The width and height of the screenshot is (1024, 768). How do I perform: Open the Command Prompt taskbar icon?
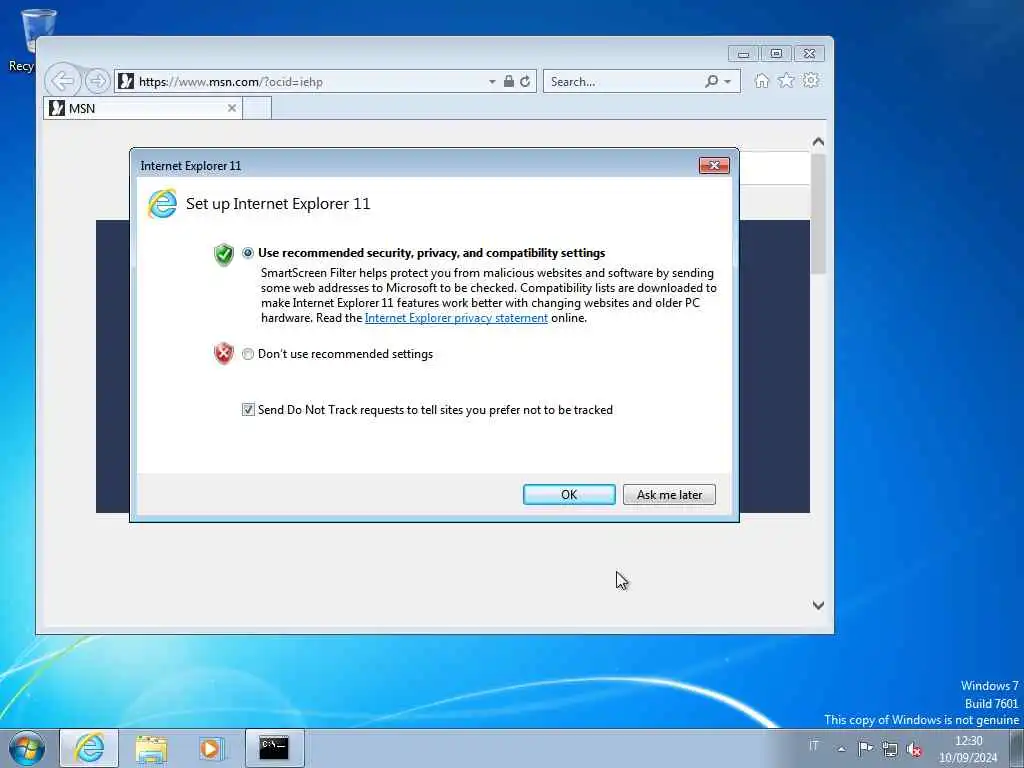(274, 748)
